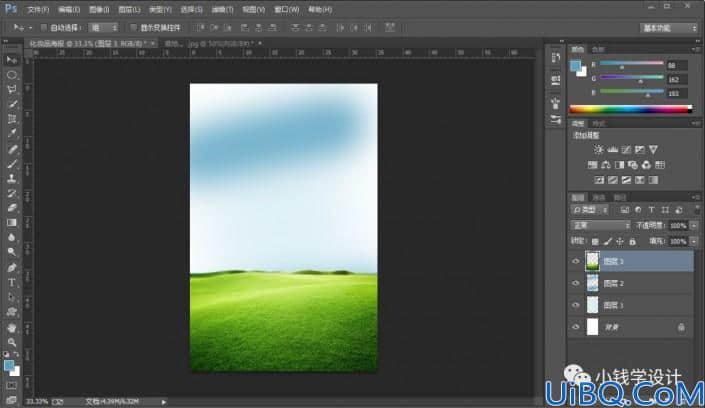The height and width of the screenshot is (408, 705).
Task: Select the Lasso tool
Action: [12, 89]
